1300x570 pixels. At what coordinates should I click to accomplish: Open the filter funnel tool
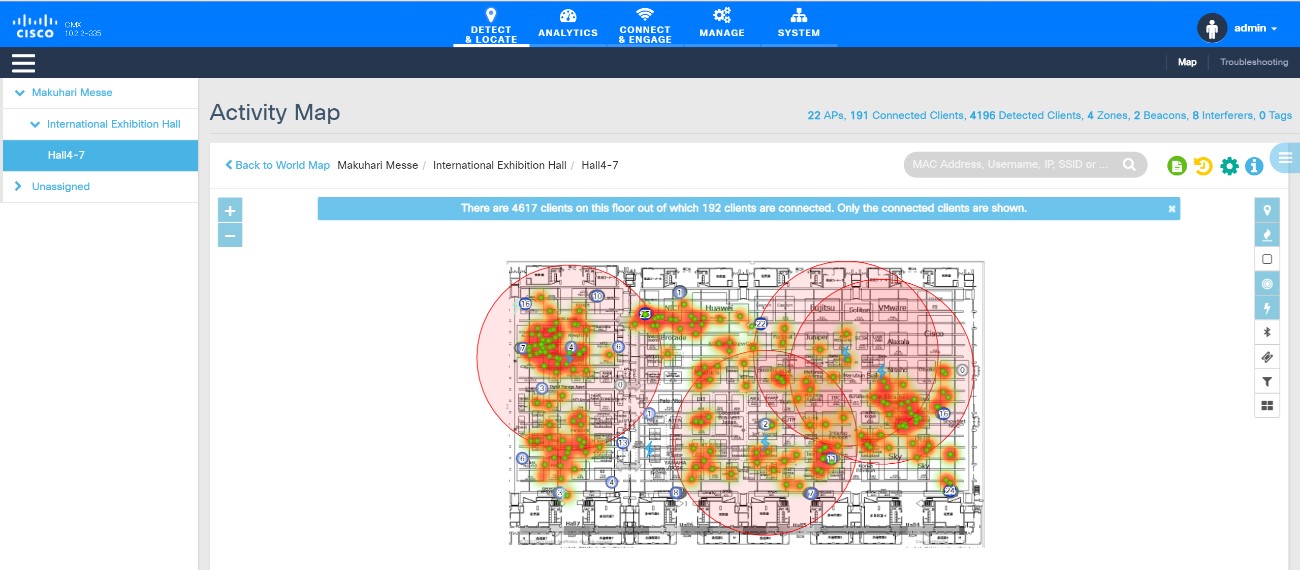click(x=1267, y=381)
